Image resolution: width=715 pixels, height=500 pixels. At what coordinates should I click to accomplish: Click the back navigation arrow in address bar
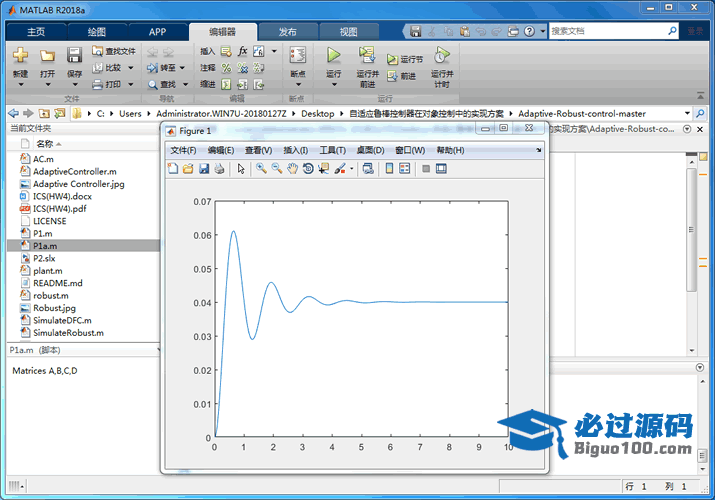14,113
